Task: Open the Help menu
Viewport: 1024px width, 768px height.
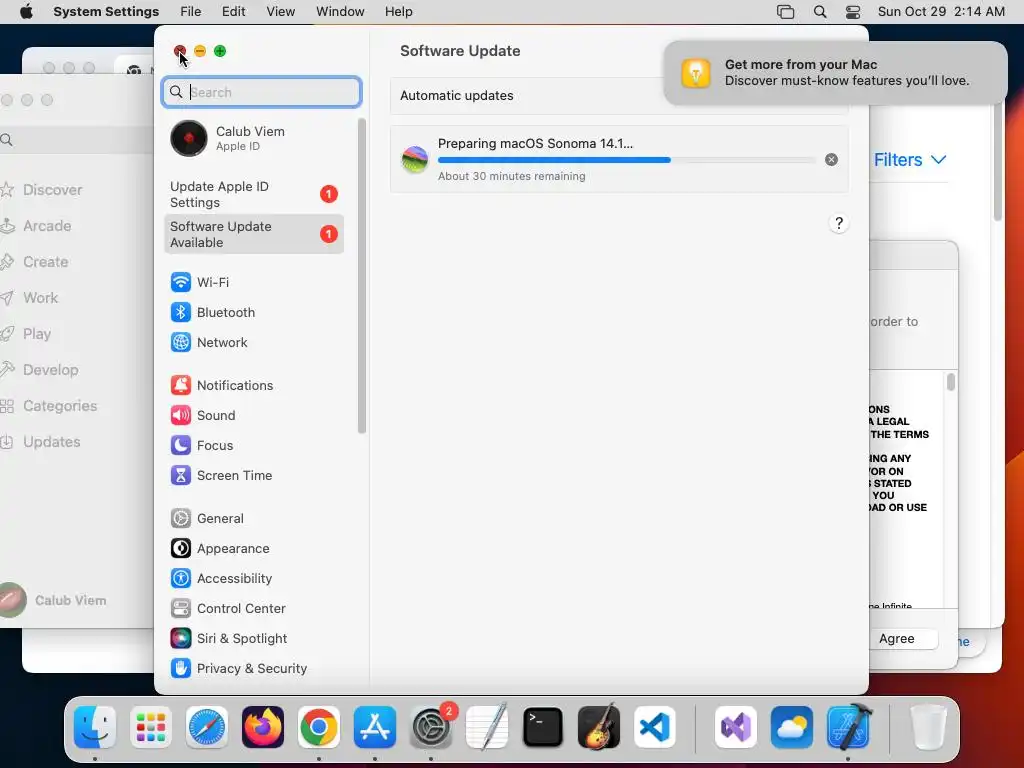Action: 398,12
